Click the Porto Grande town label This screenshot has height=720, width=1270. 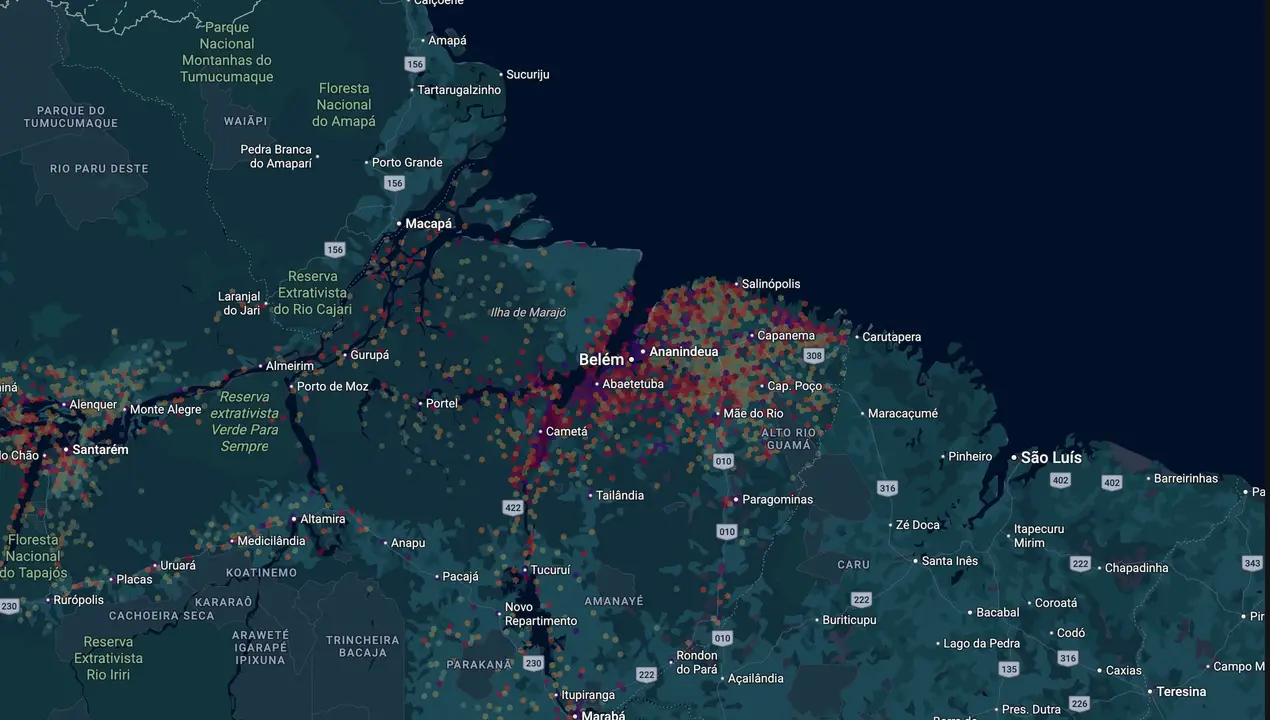(407, 163)
